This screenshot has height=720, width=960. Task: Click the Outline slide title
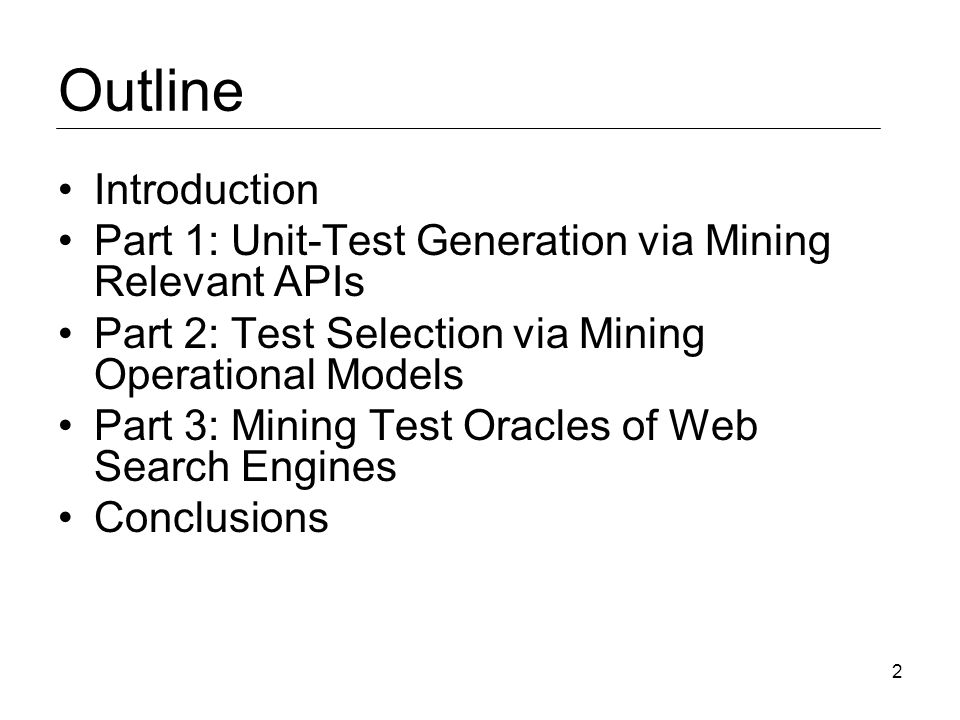[x=151, y=91]
